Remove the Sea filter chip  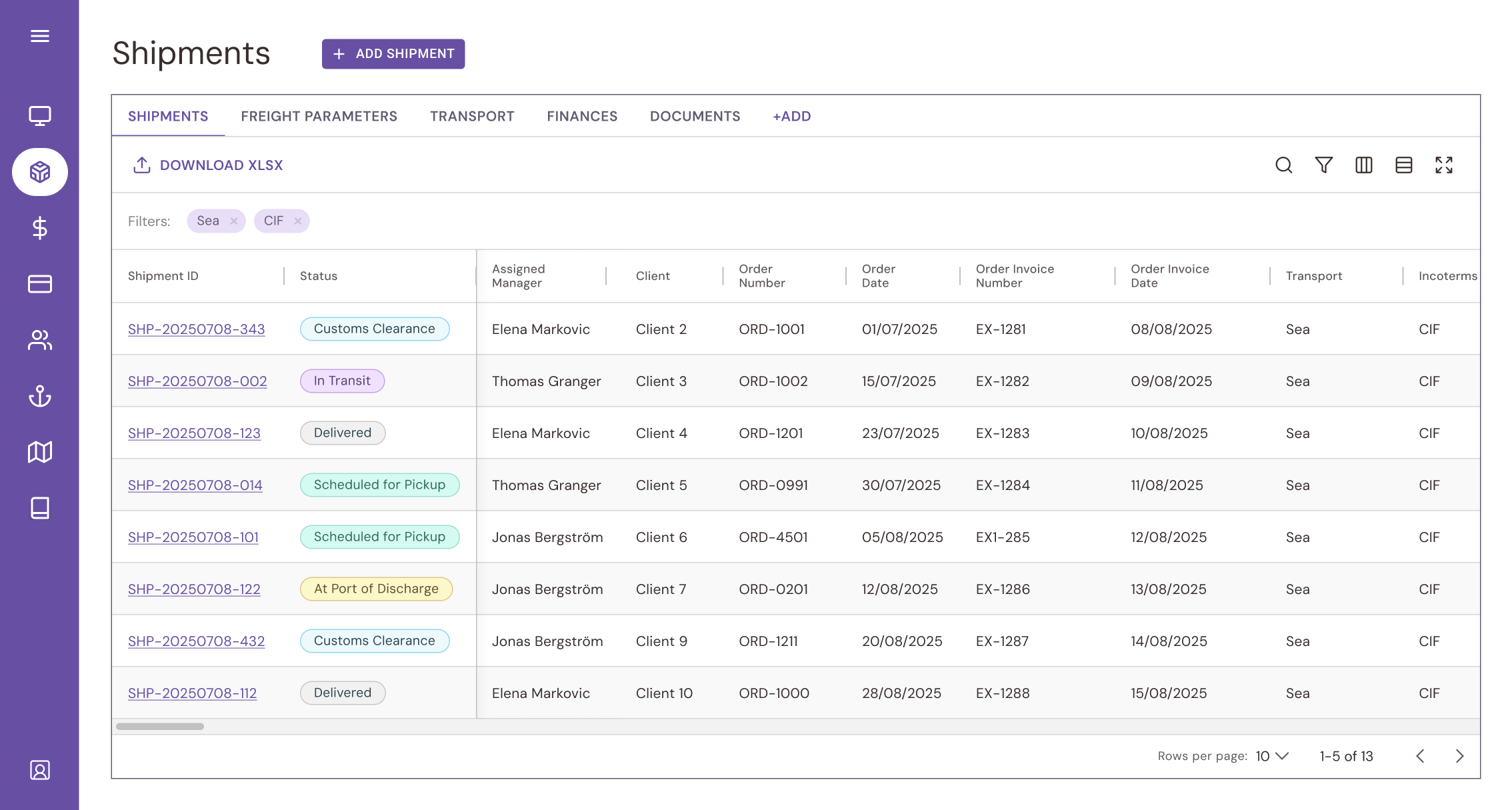pos(234,221)
